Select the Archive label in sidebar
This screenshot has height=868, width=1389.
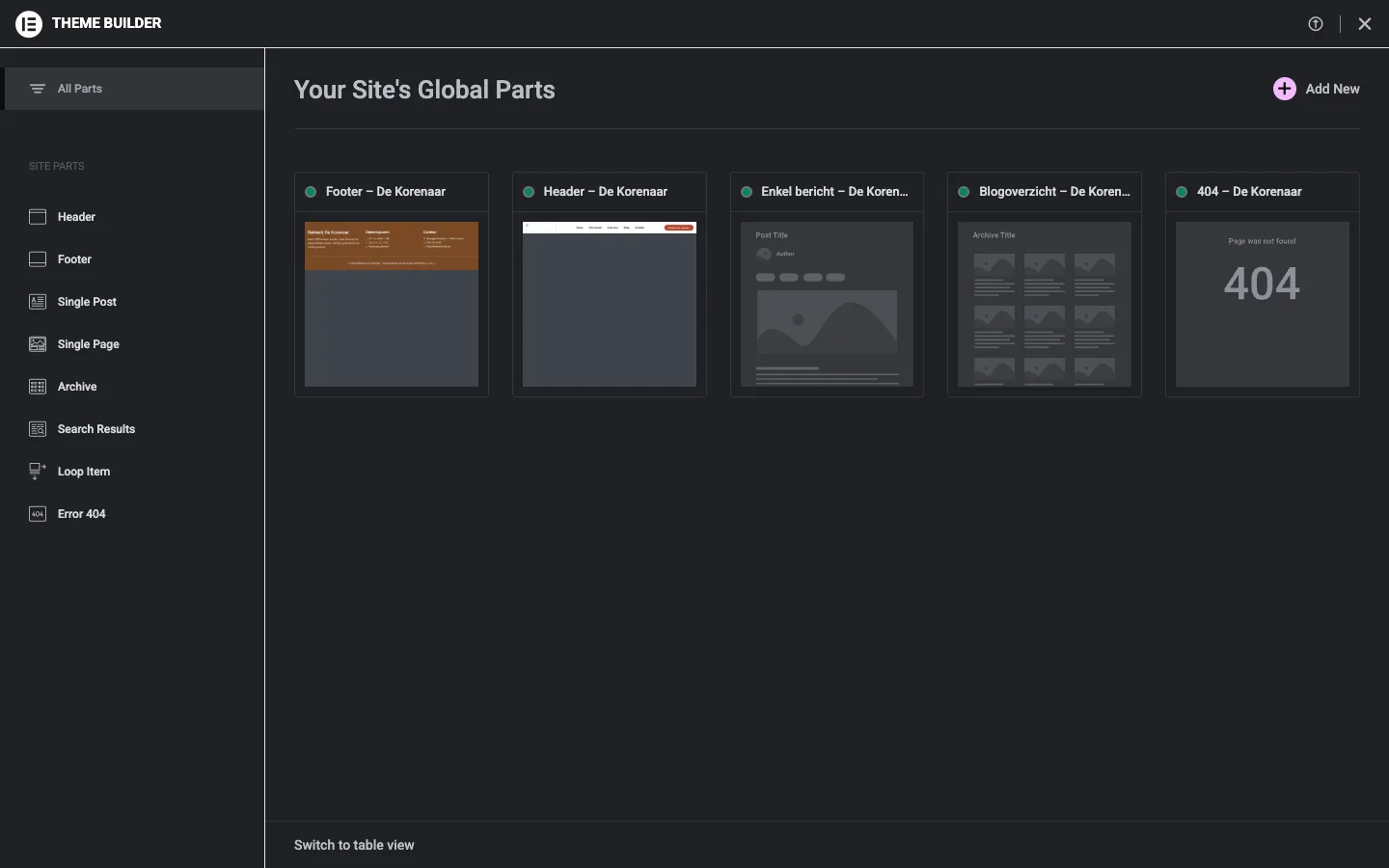pyautogui.click(x=77, y=387)
